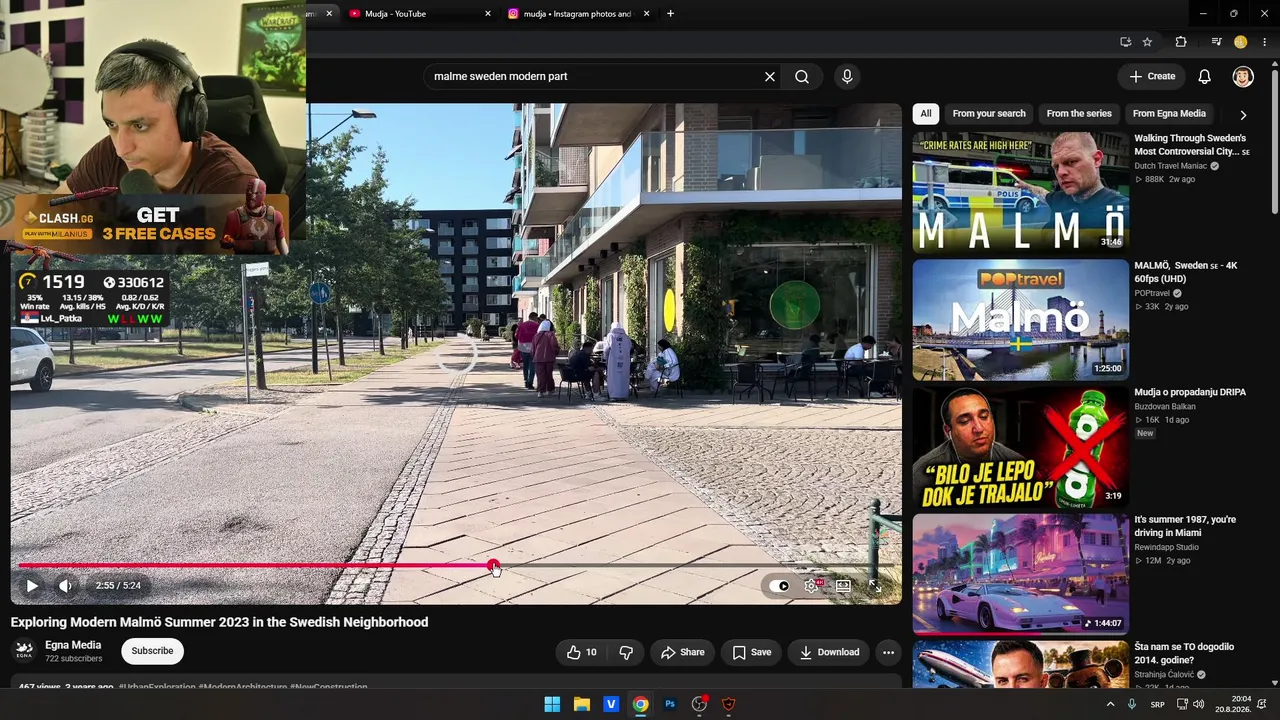Show hidden system tray icons
The height and width of the screenshot is (720, 1280).
pyautogui.click(x=1110, y=704)
